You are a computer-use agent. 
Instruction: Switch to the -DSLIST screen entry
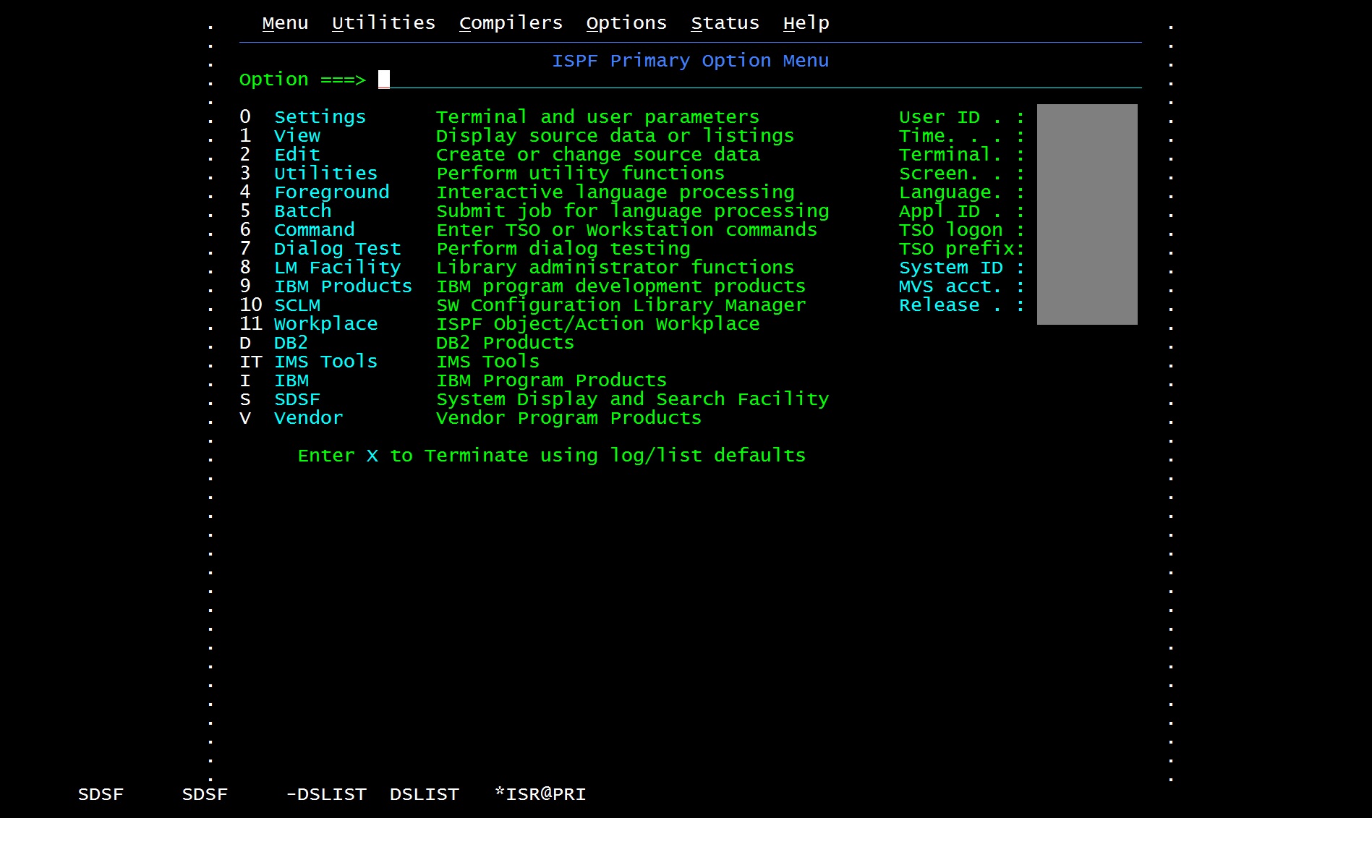click(326, 794)
